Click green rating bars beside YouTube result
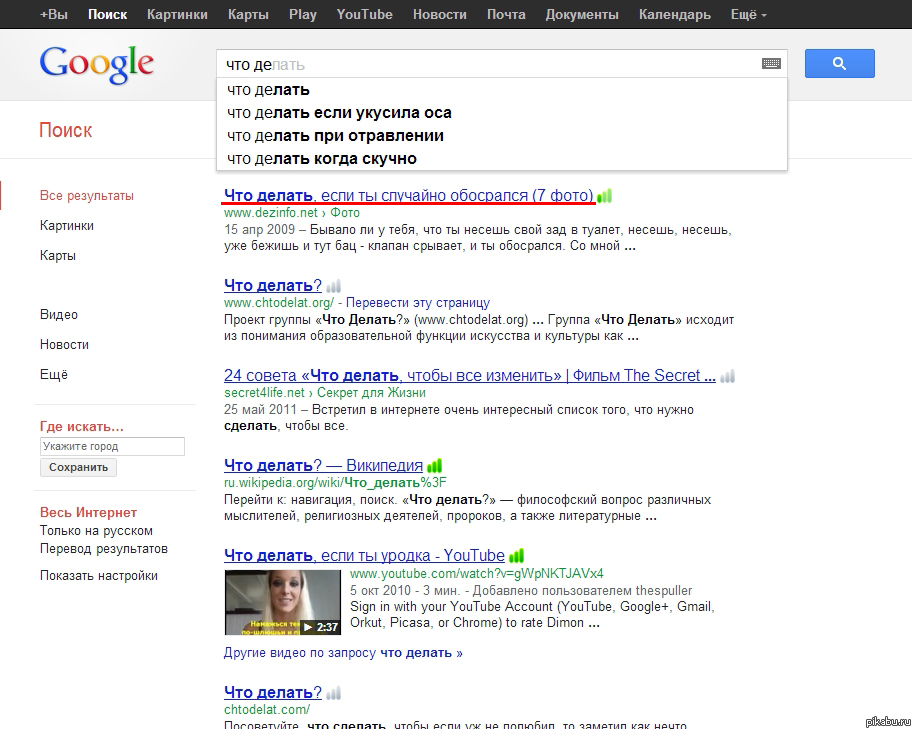This screenshot has width=912, height=729. coord(516,556)
